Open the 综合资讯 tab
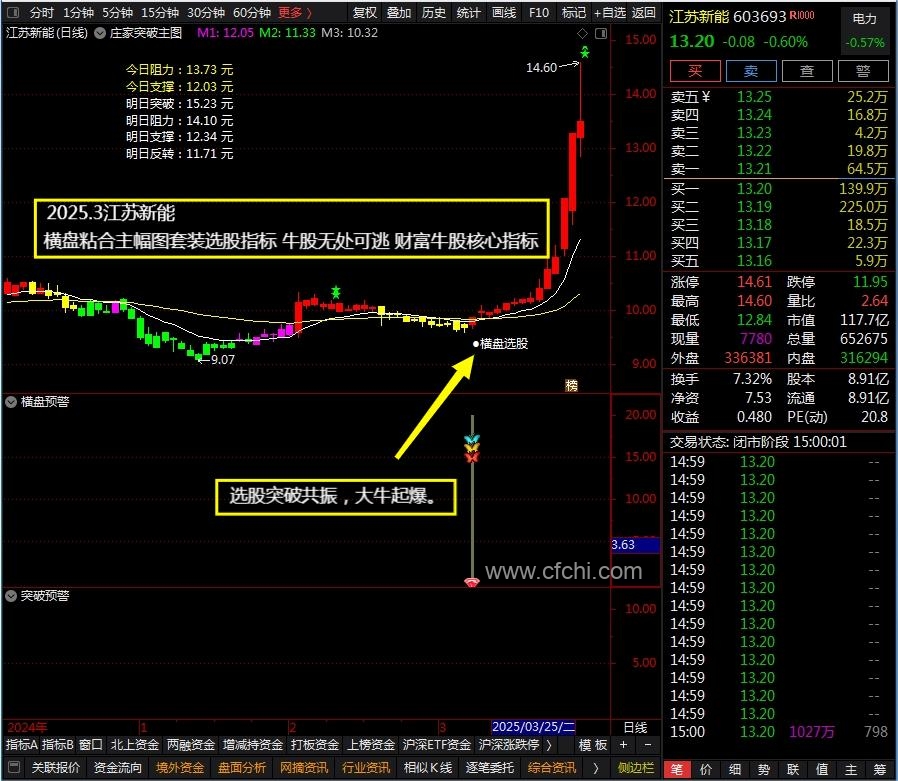The image size is (898, 781). [552, 767]
